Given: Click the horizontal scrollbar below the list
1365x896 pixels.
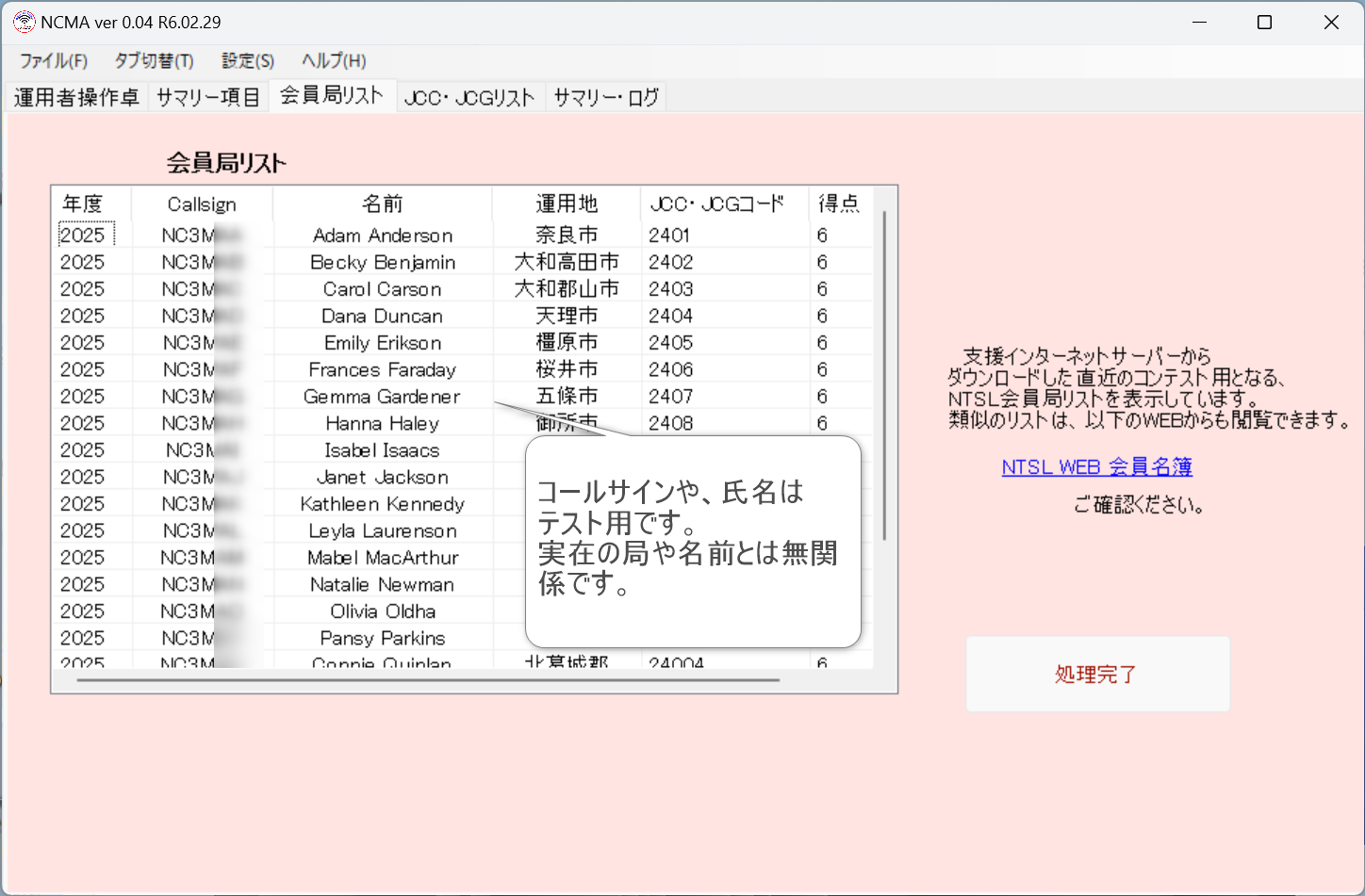Looking at the screenshot, I should point(428,679).
